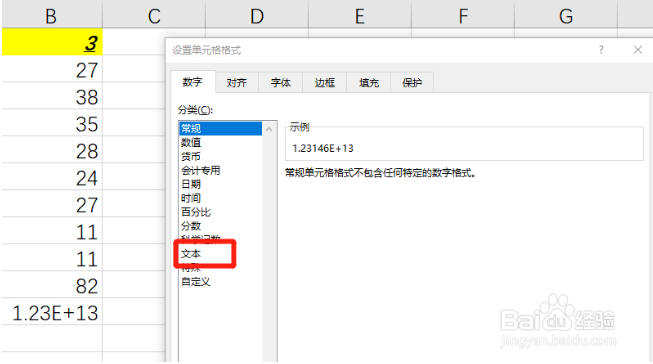
Task: Select column B header
Action: tap(51, 16)
